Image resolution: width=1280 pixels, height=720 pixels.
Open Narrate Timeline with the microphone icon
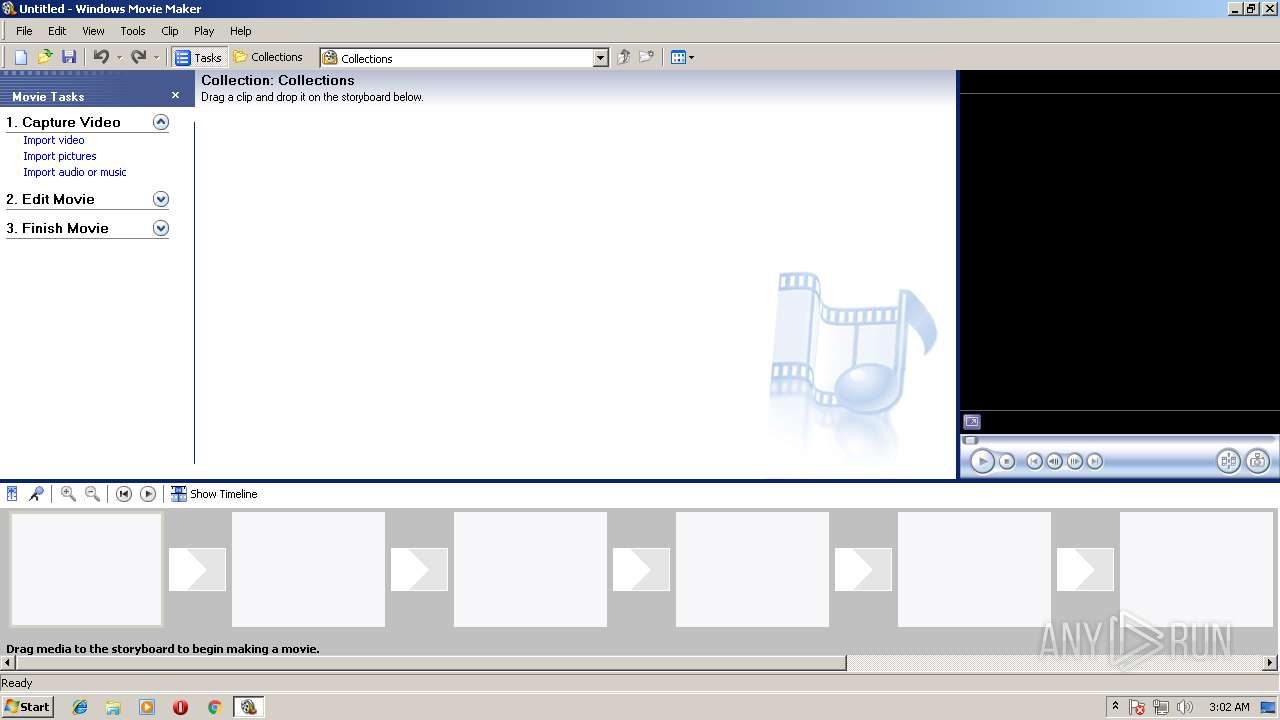[x=36, y=494]
